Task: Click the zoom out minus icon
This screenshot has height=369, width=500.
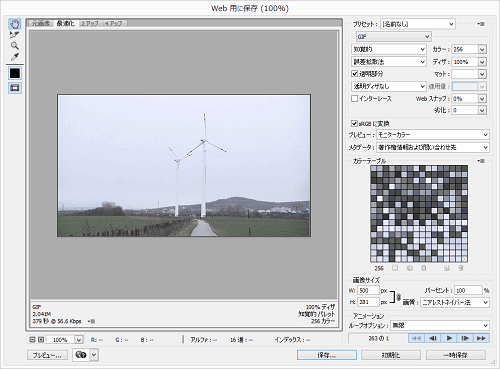Action: [32, 339]
